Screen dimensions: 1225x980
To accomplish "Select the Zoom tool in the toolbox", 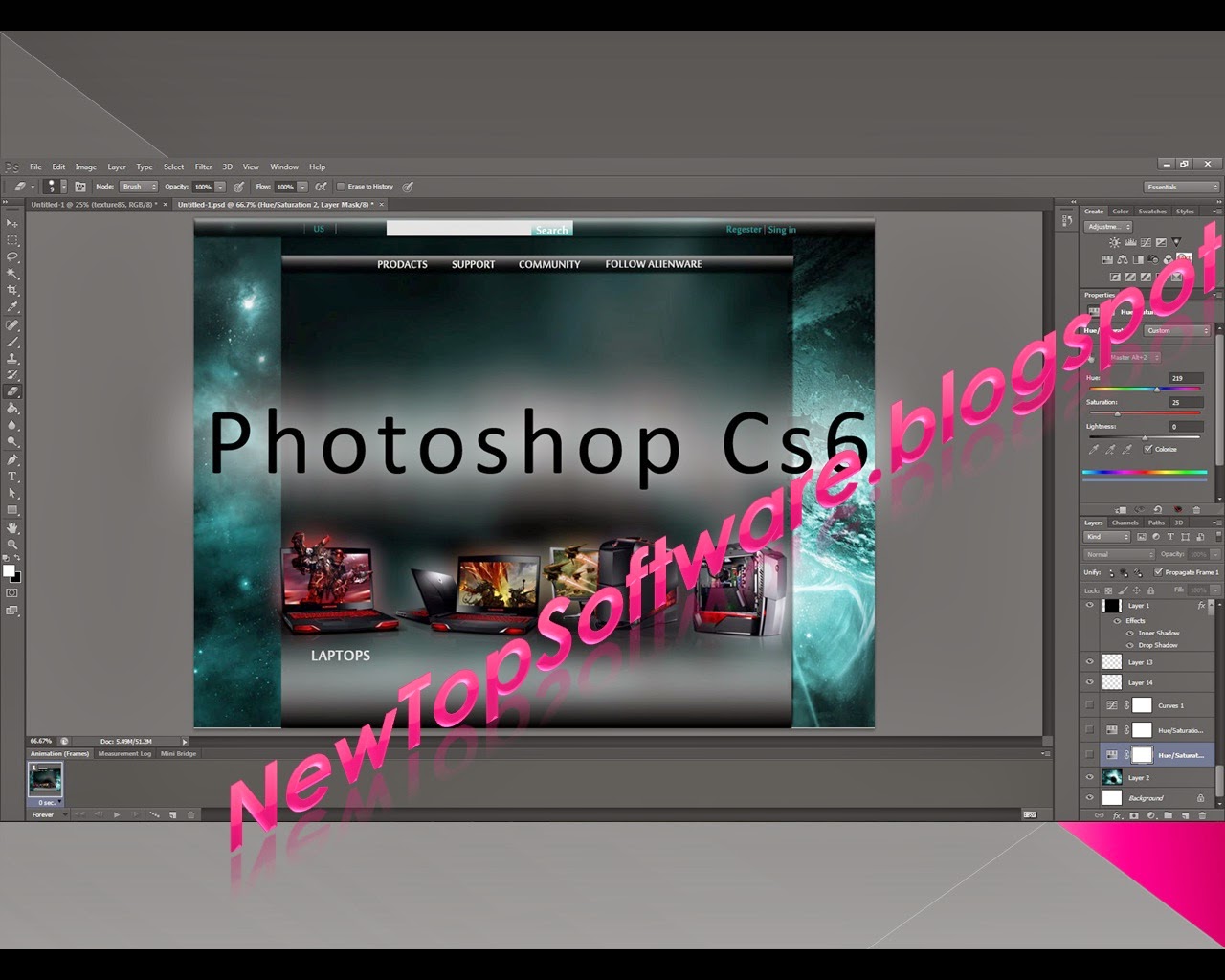I will pos(12,544).
